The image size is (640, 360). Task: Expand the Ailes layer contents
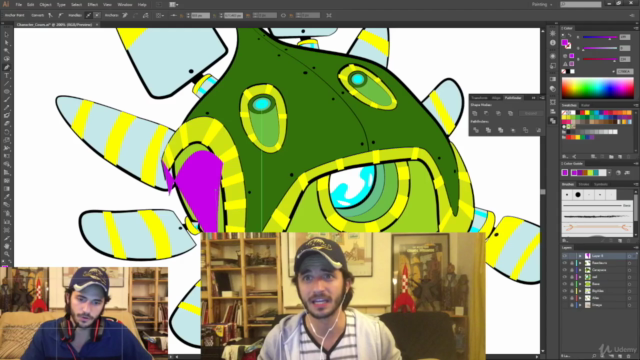click(580, 298)
